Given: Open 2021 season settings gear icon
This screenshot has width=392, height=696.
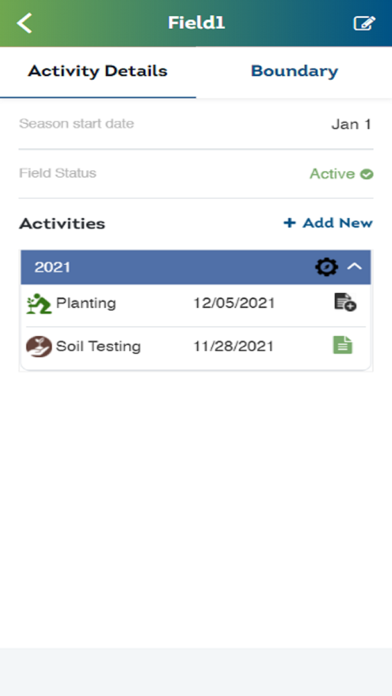Looking at the screenshot, I should click(x=326, y=267).
